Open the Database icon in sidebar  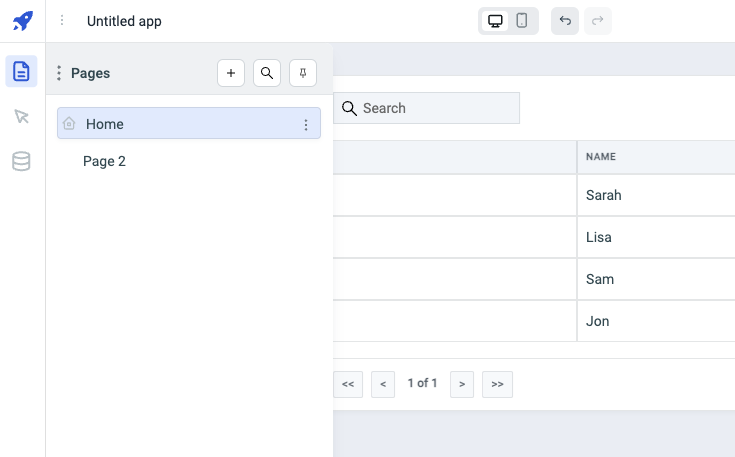click(x=22, y=161)
